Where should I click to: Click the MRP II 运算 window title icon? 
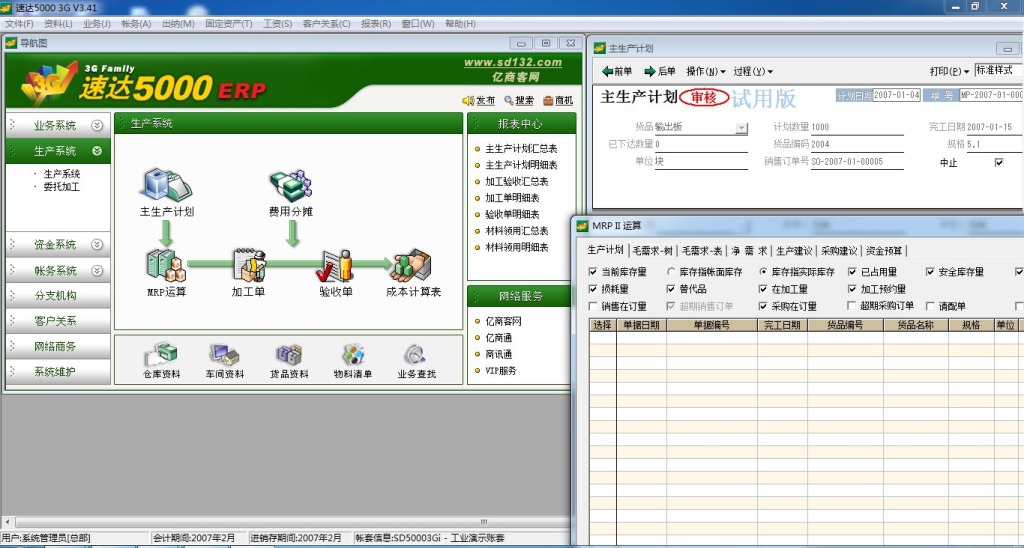(x=583, y=226)
